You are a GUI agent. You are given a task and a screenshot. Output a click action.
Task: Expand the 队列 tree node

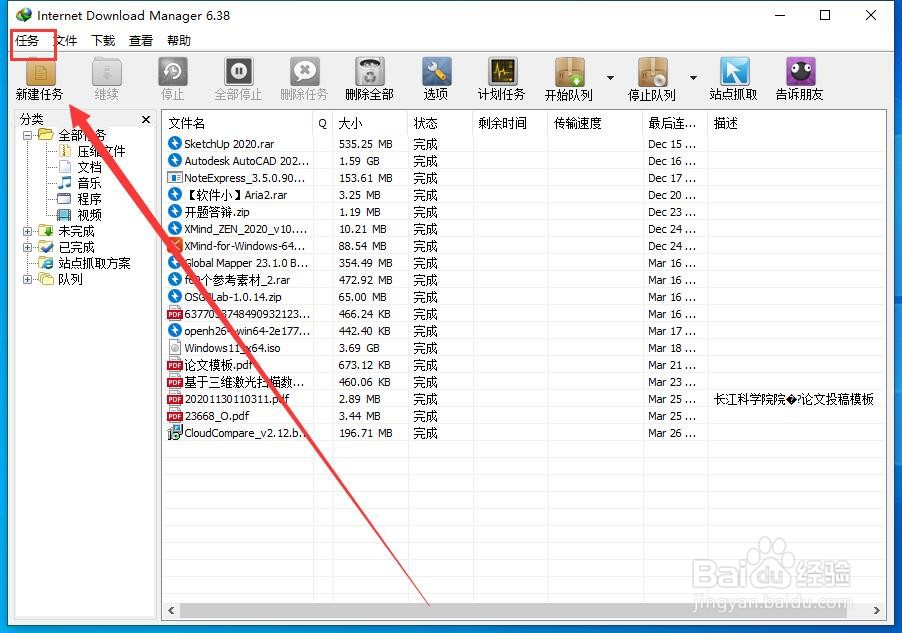coord(27,279)
